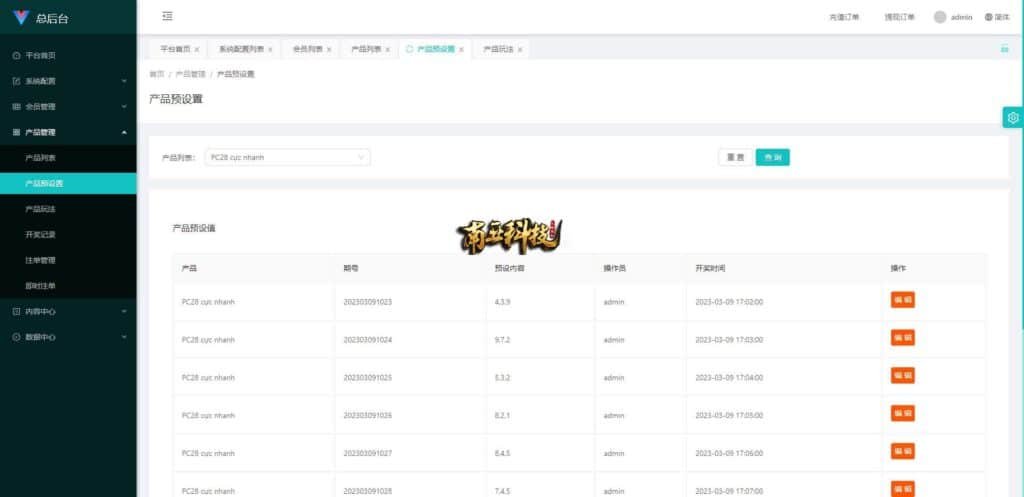This screenshot has height=497, width=1024.
Task: Open the 充值订单 link in the header
Action: click(844, 17)
